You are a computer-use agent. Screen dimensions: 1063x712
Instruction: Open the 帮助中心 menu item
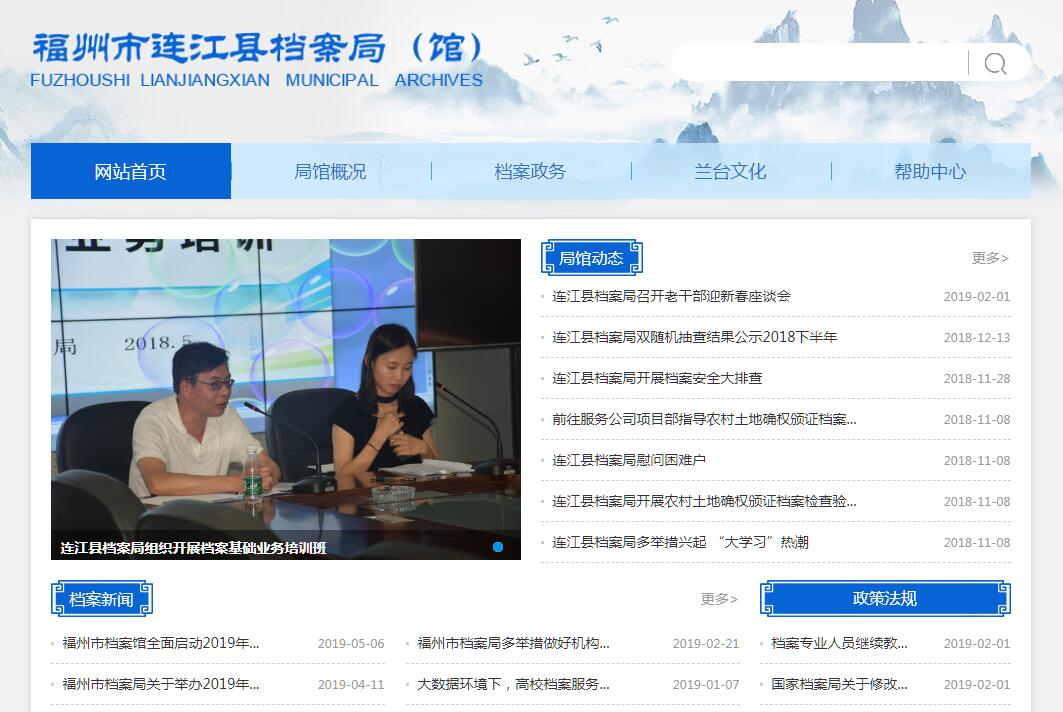[930, 171]
